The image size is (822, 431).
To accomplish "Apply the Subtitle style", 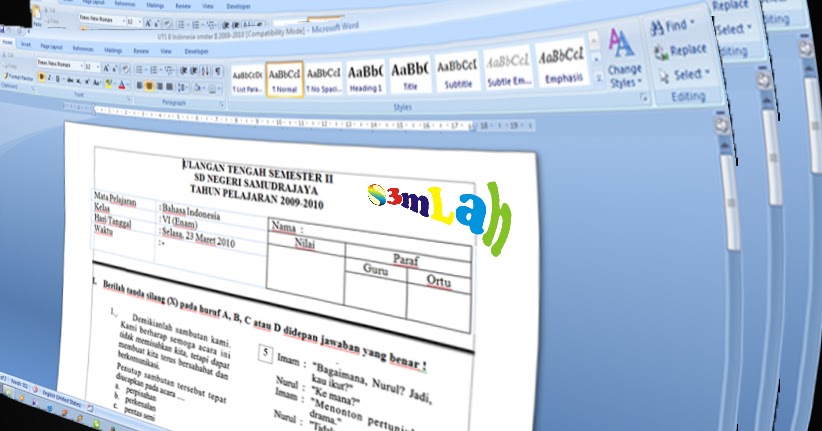I will [x=457, y=72].
